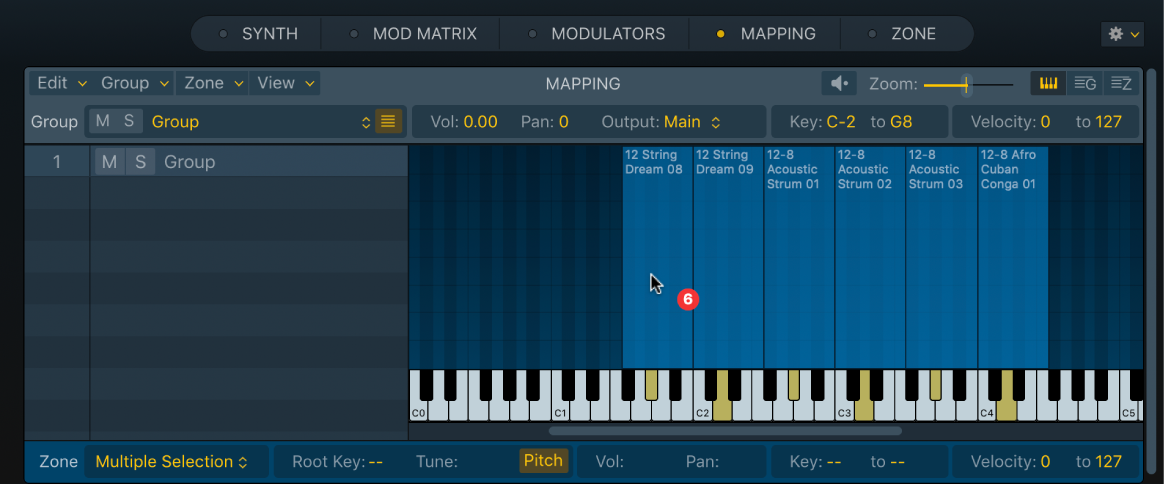Switch to group list view
Viewport: 1165px width, 484px height.
1085,84
